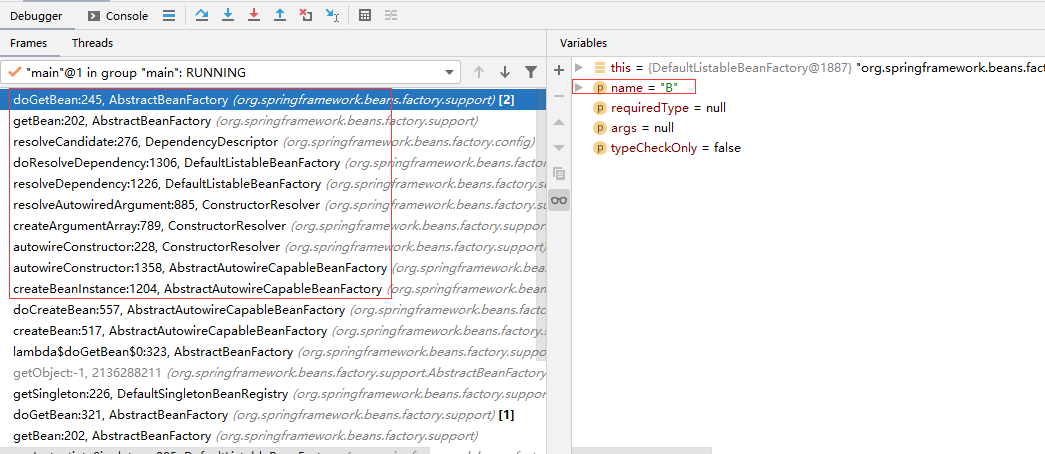This screenshot has width=1045, height=454.
Task: Switch to the Threads tab
Action: pos(93,43)
